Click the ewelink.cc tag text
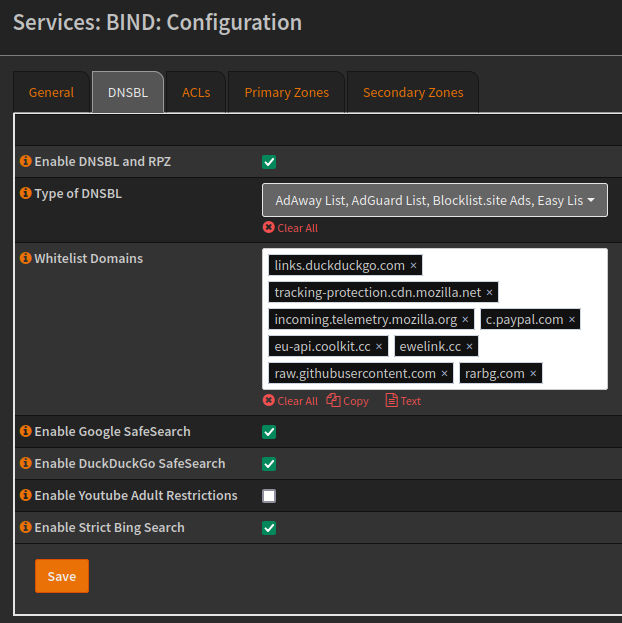This screenshot has height=623, width=622. click(430, 346)
